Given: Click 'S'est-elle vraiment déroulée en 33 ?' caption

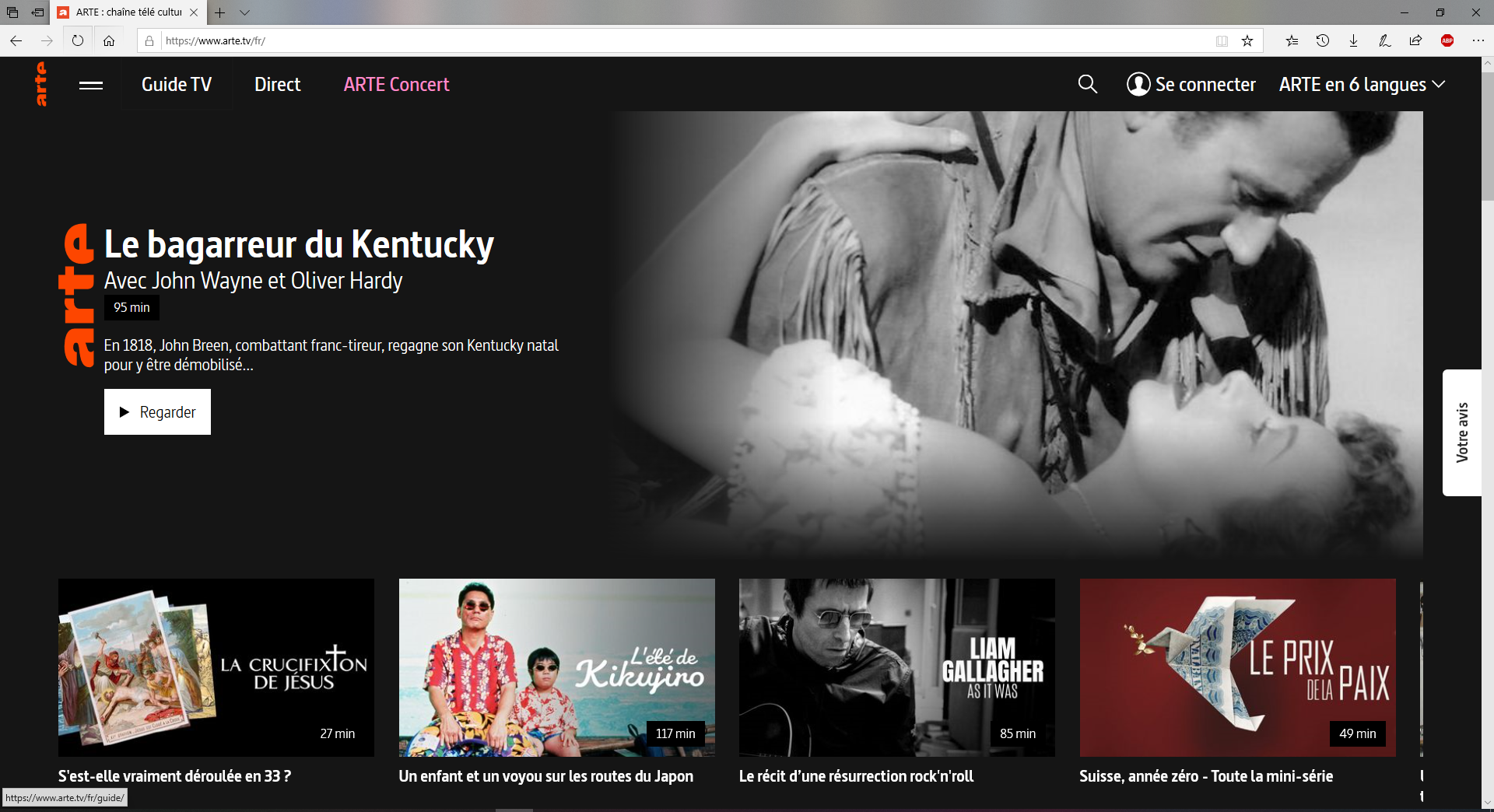Looking at the screenshot, I should click(x=174, y=776).
